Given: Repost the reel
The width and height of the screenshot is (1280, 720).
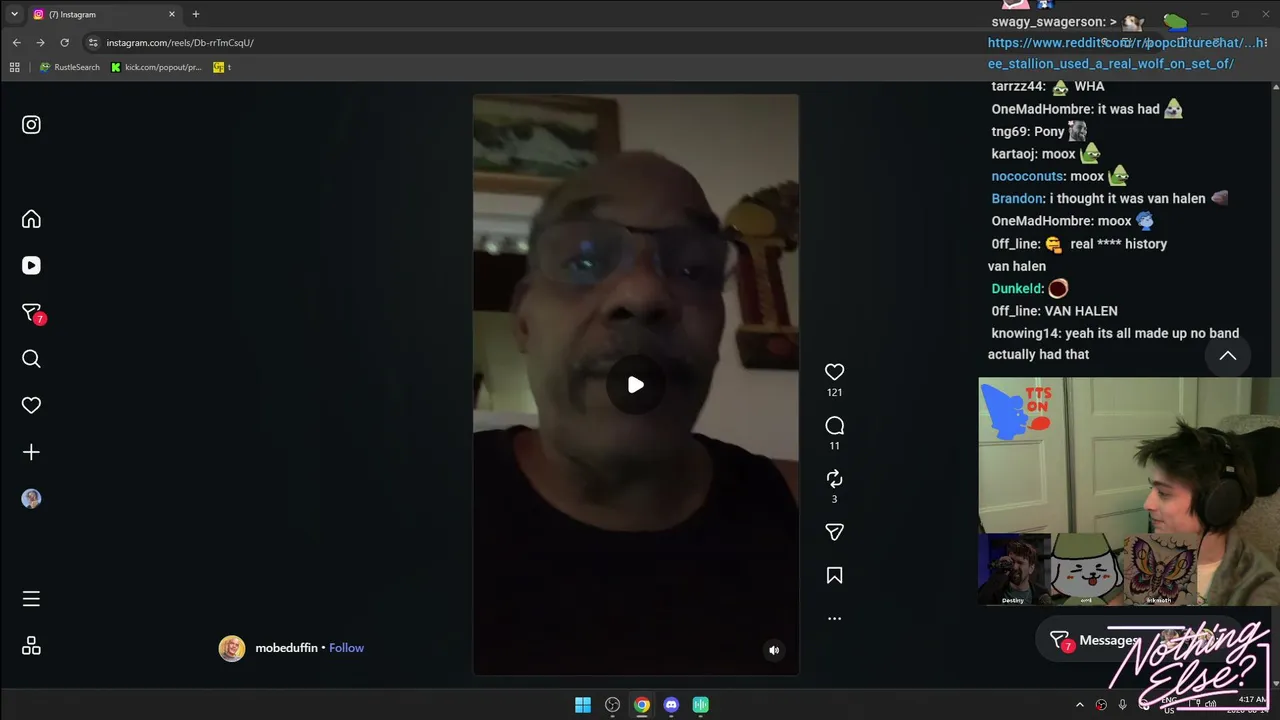Looking at the screenshot, I should (x=834, y=479).
